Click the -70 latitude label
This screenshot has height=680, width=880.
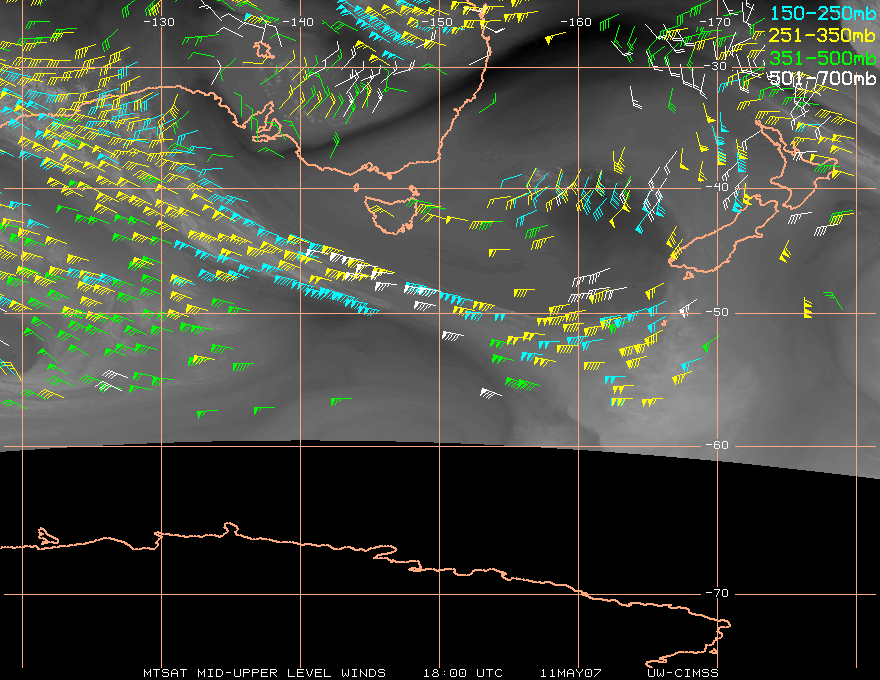(717, 593)
